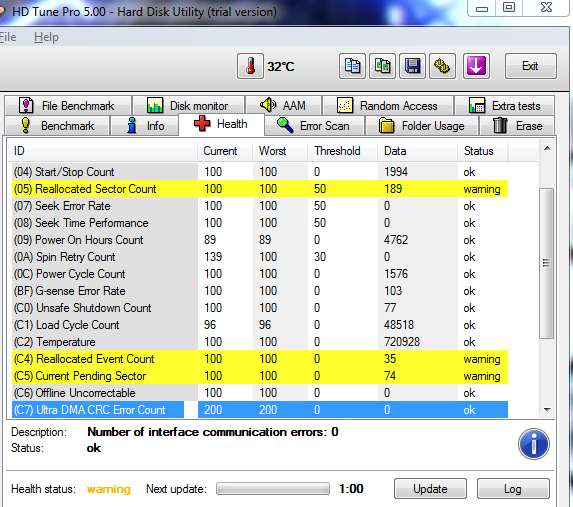Image resolution: width=573 pixels, height=507 pixels.
Task: Click the attribute list scrollbar thumb
Action: [546, 263]
